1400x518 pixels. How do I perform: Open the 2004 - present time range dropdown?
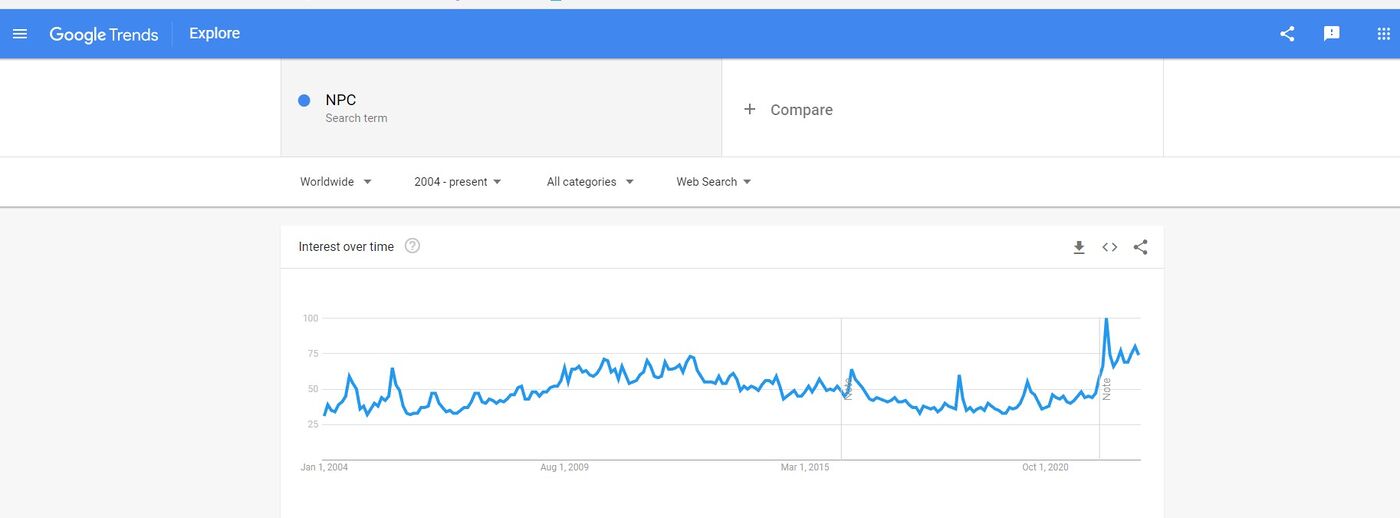pyautogui.click(x=458, y=182)
